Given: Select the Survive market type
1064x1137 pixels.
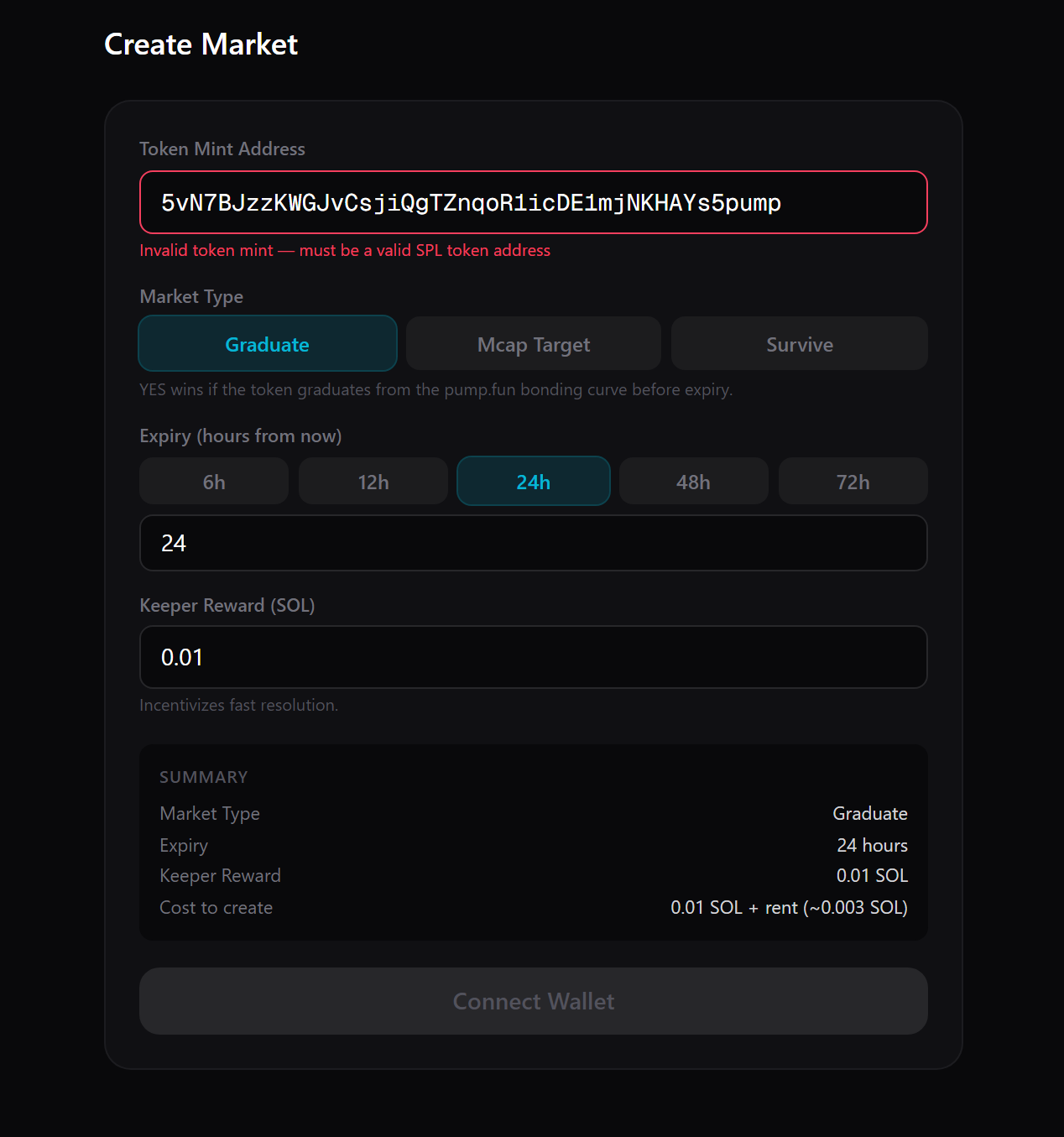Looking at the screenshot, I should pos(799,343).
